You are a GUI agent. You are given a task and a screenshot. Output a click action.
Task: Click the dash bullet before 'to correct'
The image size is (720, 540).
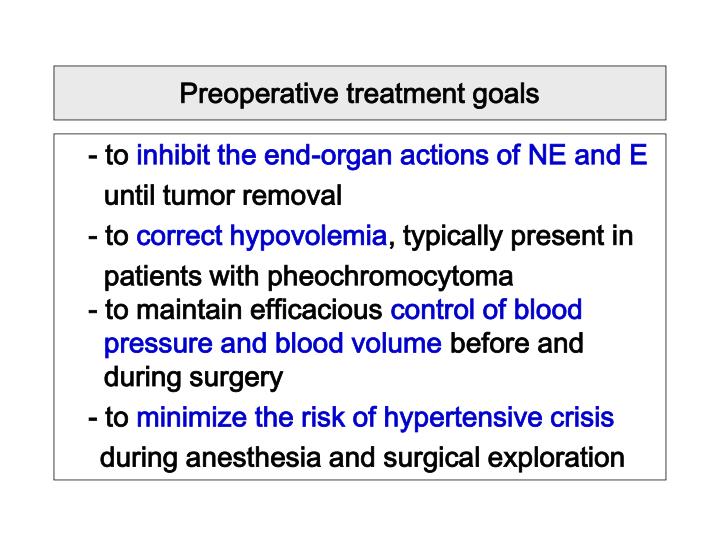[93, 238]
